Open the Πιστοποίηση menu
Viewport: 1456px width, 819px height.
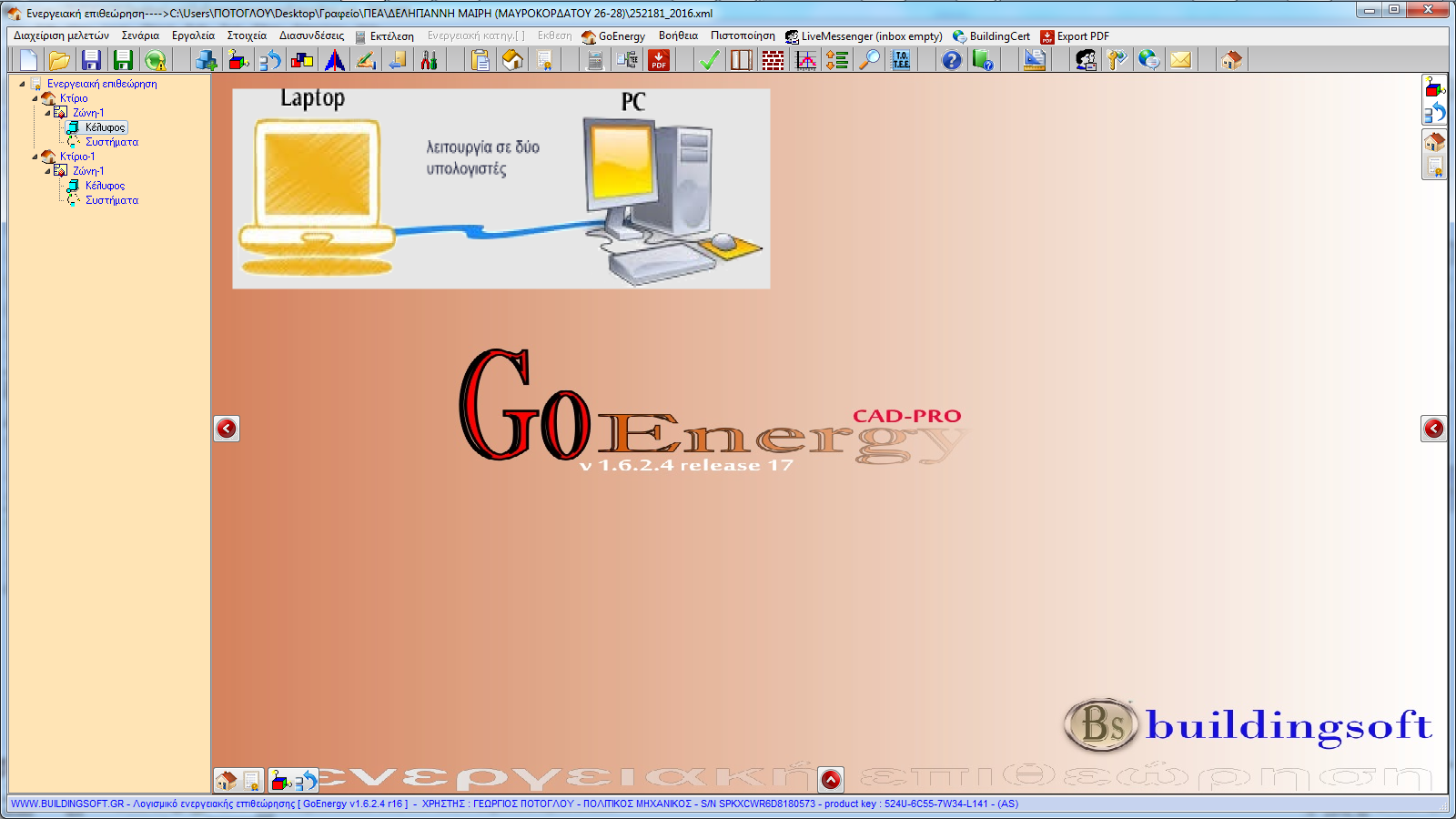coord(743,36)
